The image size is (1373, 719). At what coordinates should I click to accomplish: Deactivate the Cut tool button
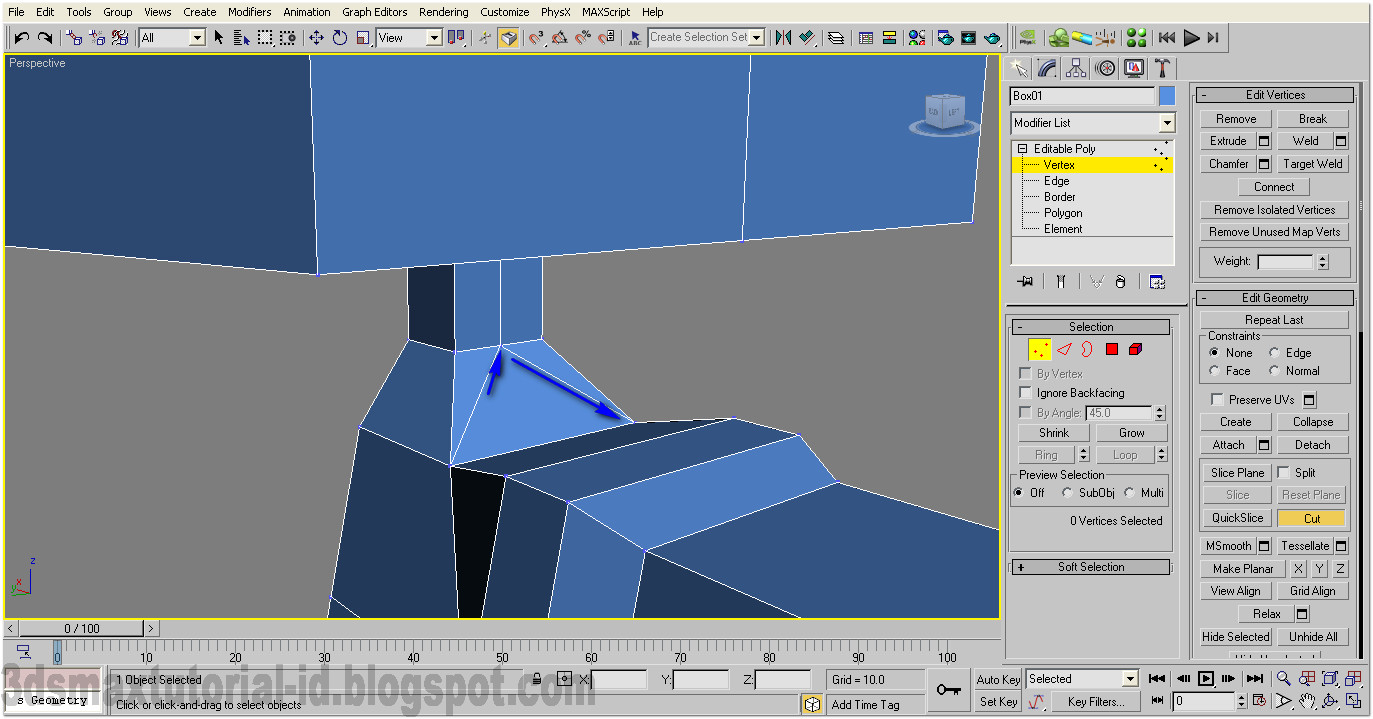point(1310,518)
